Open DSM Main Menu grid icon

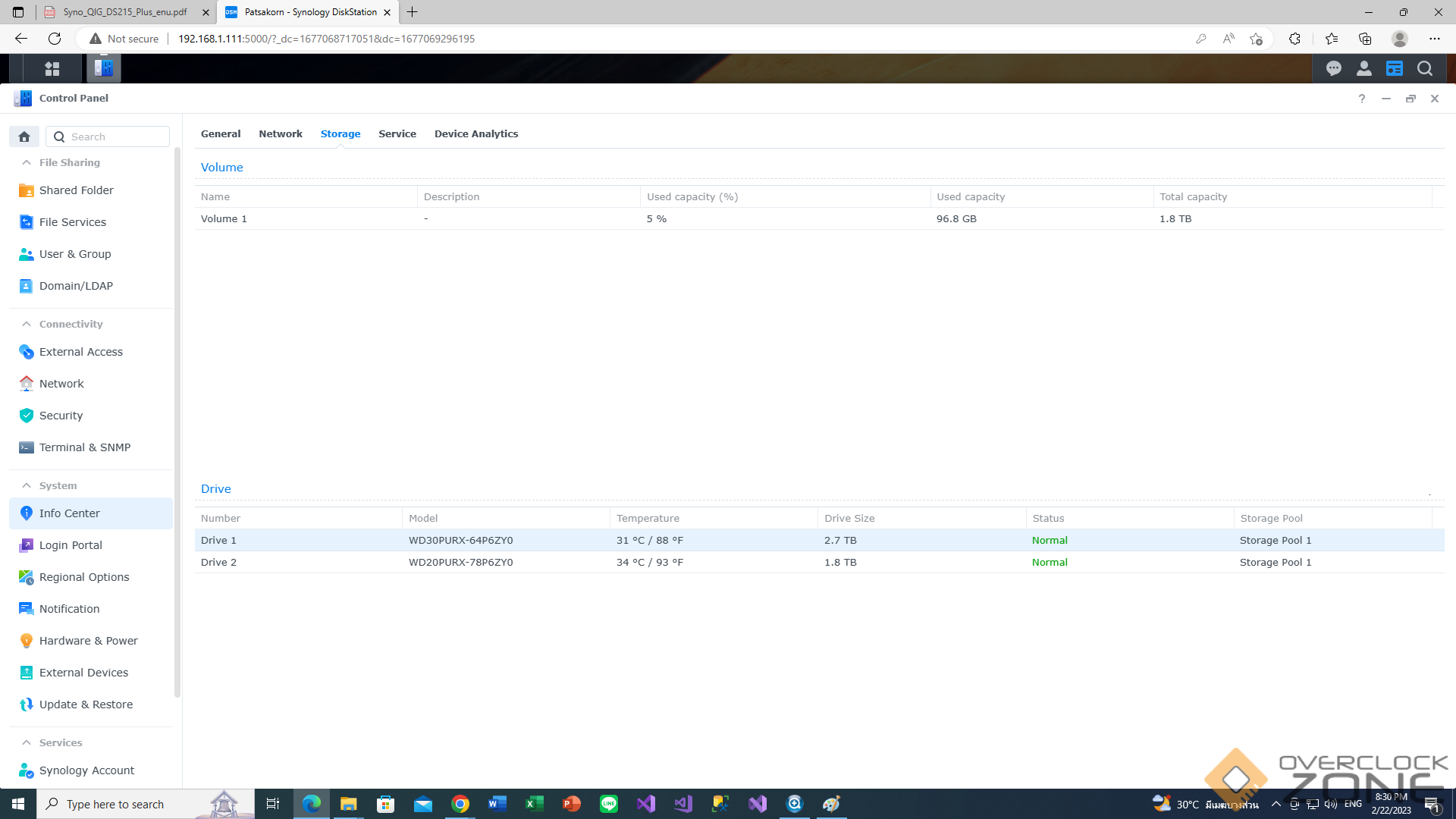click(52, 69)
